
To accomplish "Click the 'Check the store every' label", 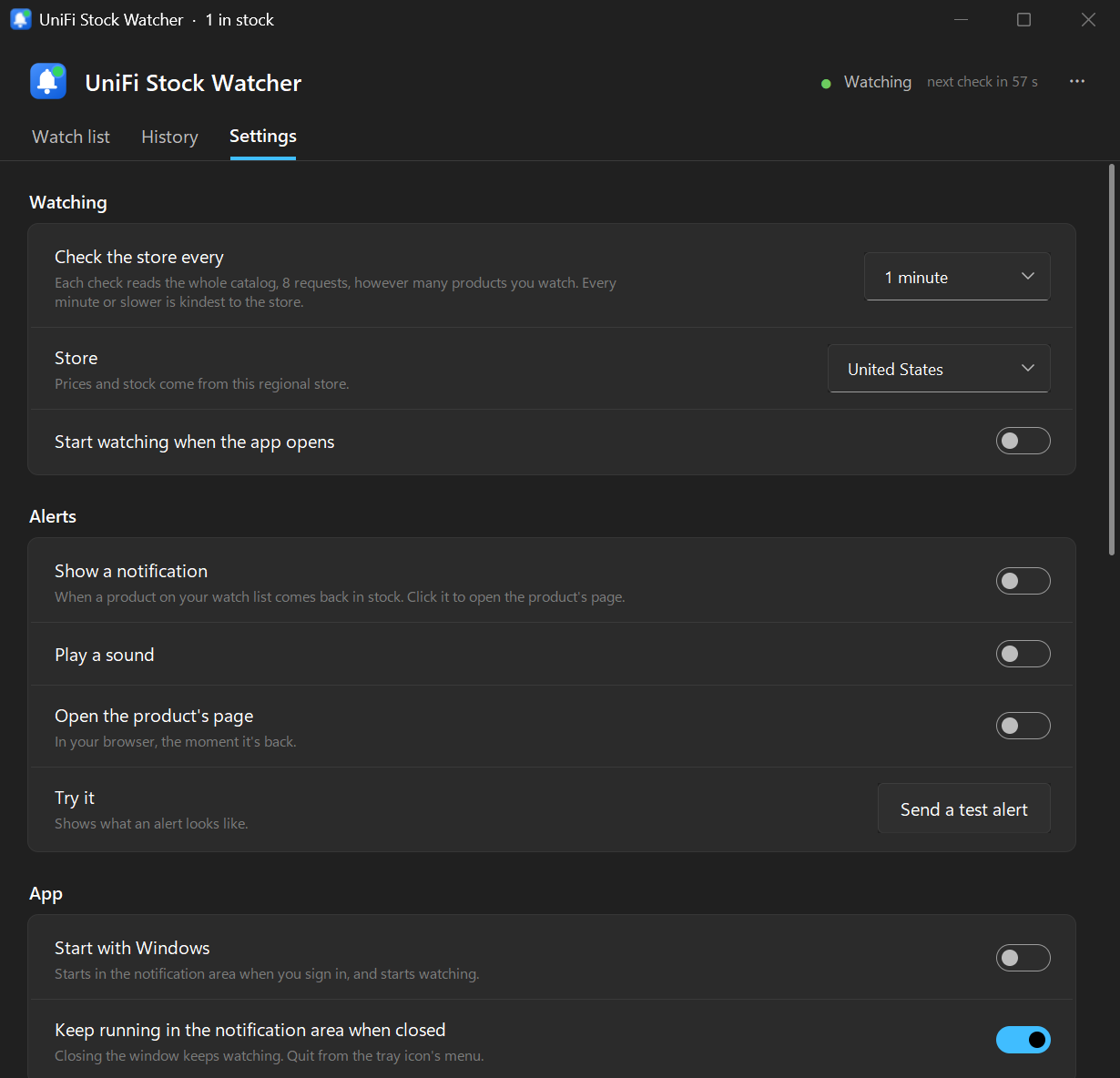I will 139,257.
